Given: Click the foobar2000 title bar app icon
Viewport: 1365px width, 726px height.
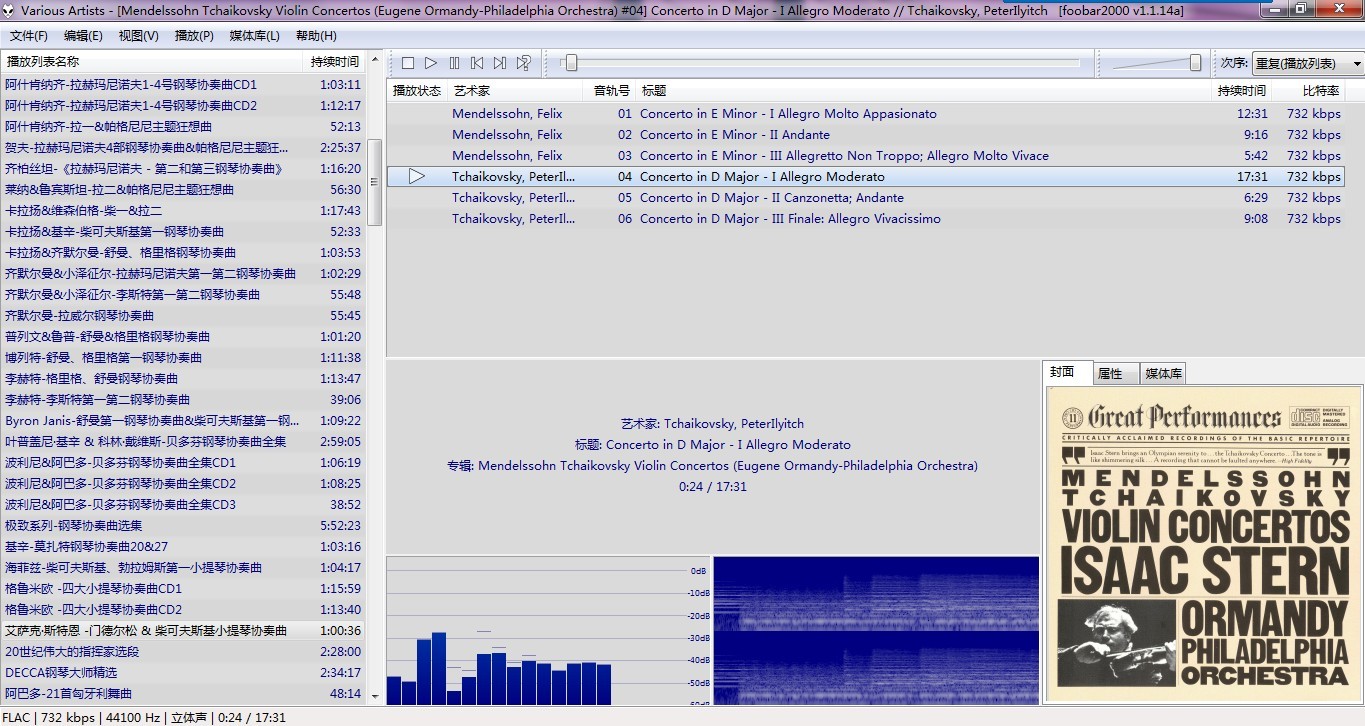Looking at the screenshot, I should [x=10, y=10].
